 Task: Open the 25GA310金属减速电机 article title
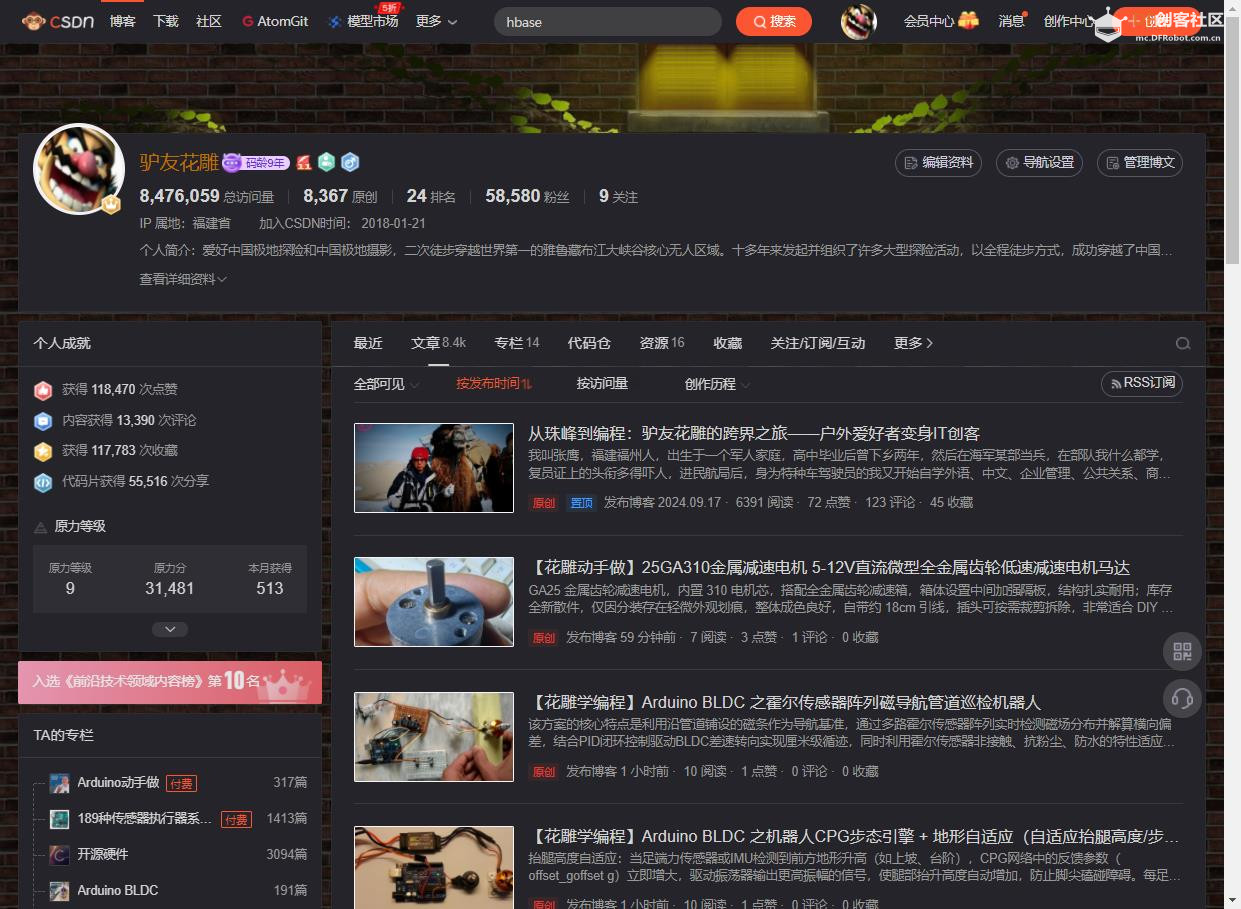(829, 568)
